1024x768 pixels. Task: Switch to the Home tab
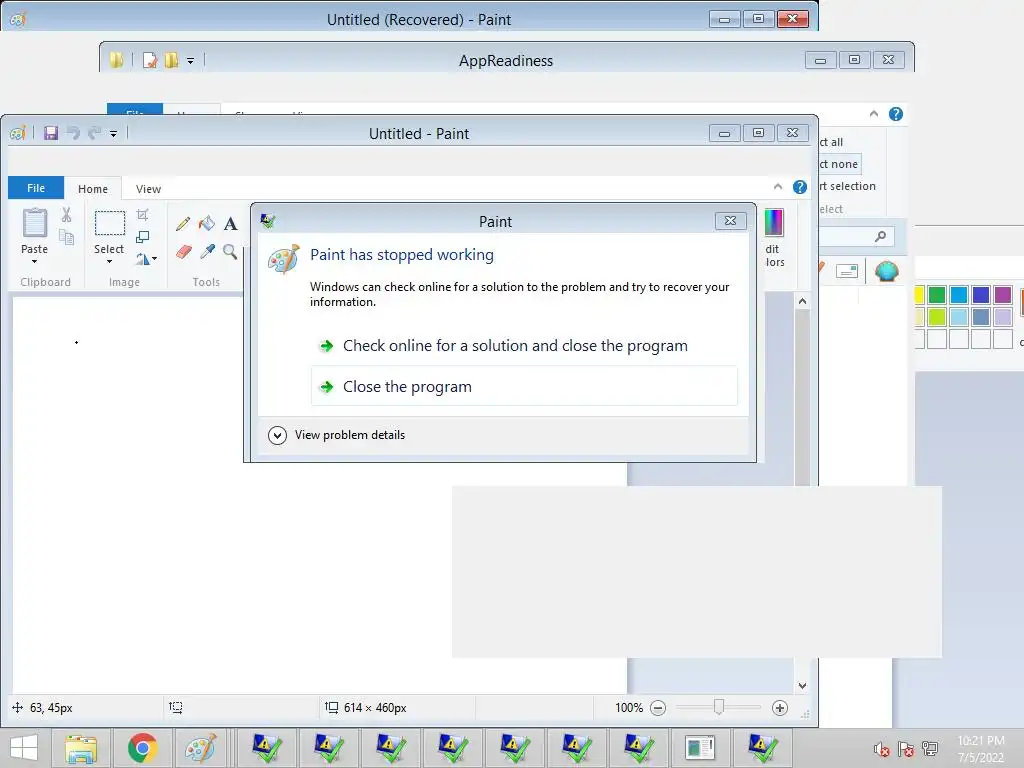tap(93, 189)
